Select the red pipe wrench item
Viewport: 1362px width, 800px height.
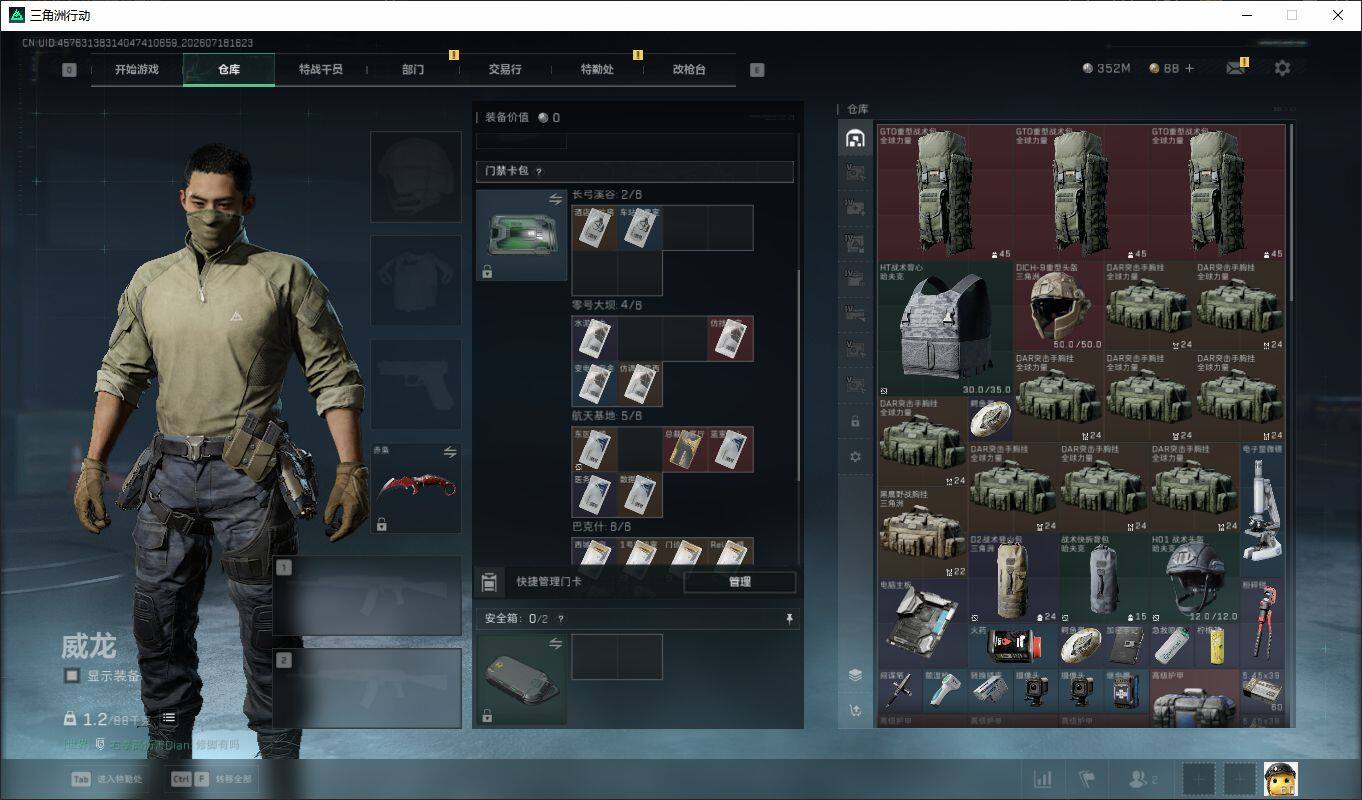tap(1263, 623)
